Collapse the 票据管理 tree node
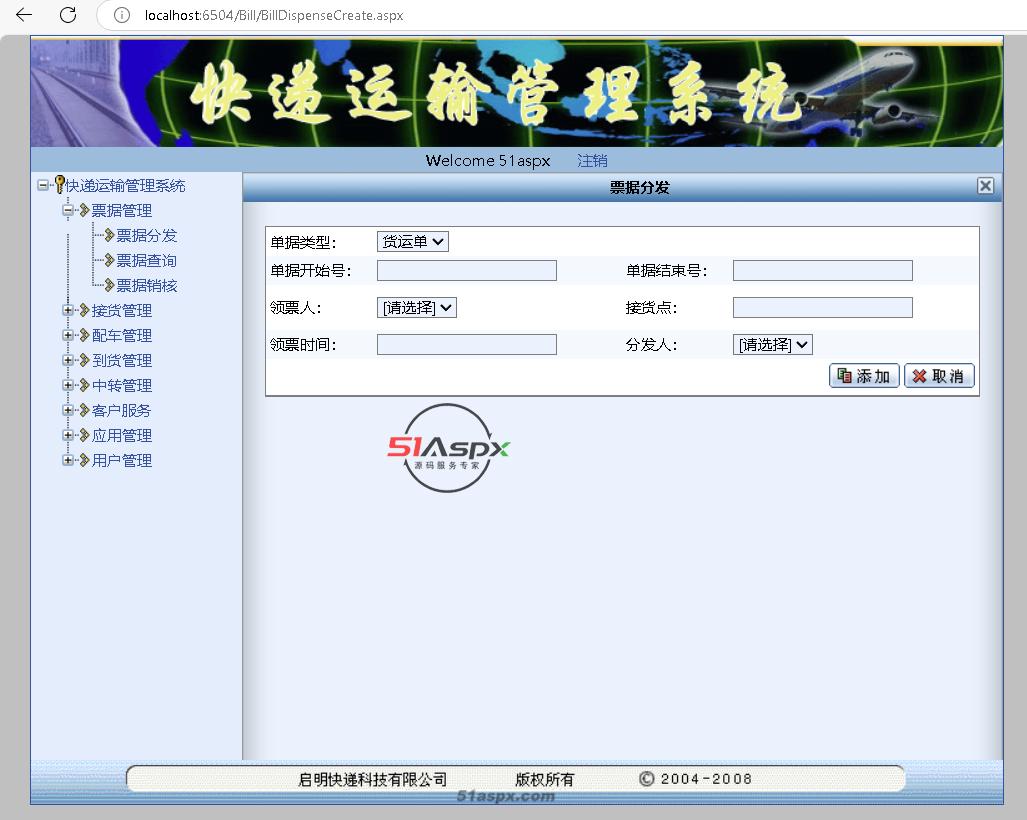The image size is (1027, 820). click(67, 210)
